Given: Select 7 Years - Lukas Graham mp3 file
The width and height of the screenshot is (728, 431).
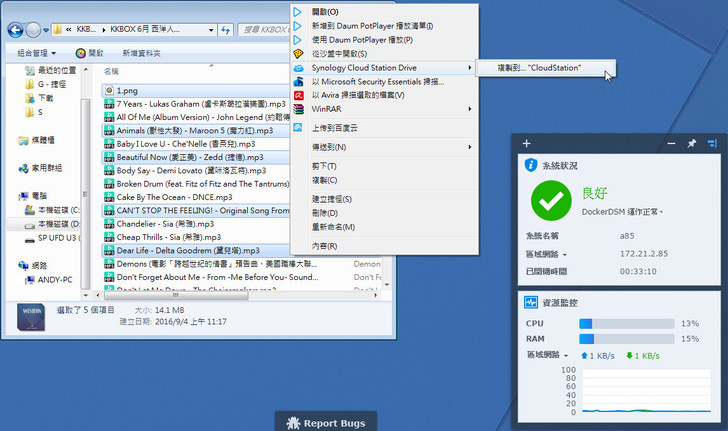Looking at the screenshot, I should pos(196,104).
